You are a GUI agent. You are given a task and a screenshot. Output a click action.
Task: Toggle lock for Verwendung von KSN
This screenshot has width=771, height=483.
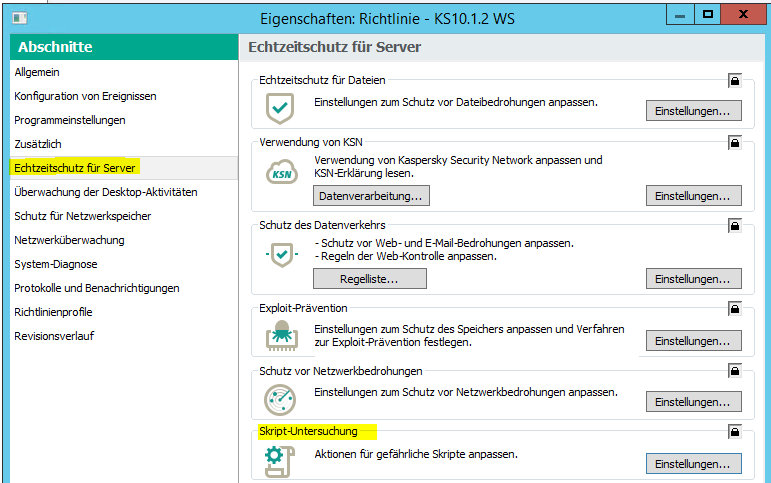coord(734,142)
